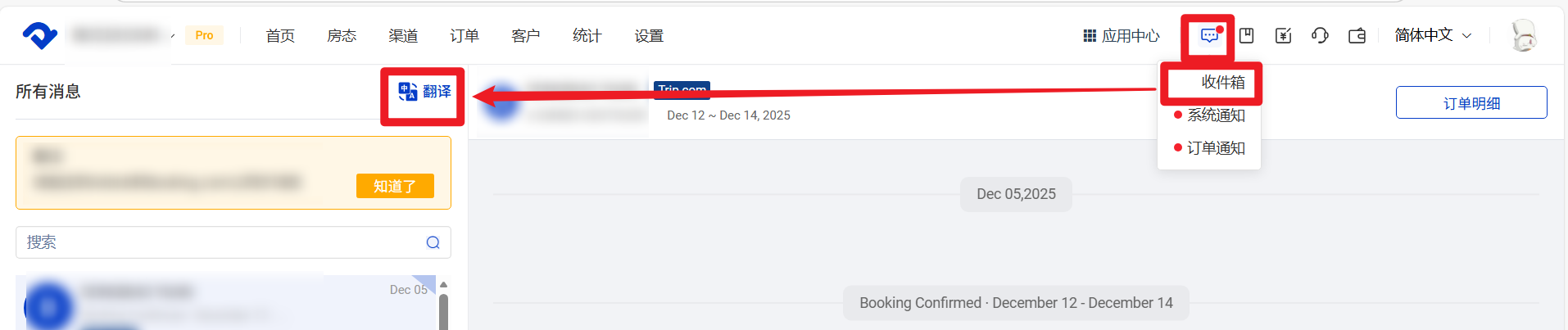The width and height of the screenshot is (1568, 330).
Task: Go to the 房态 navigation tab
Action: tap(342, 35)
